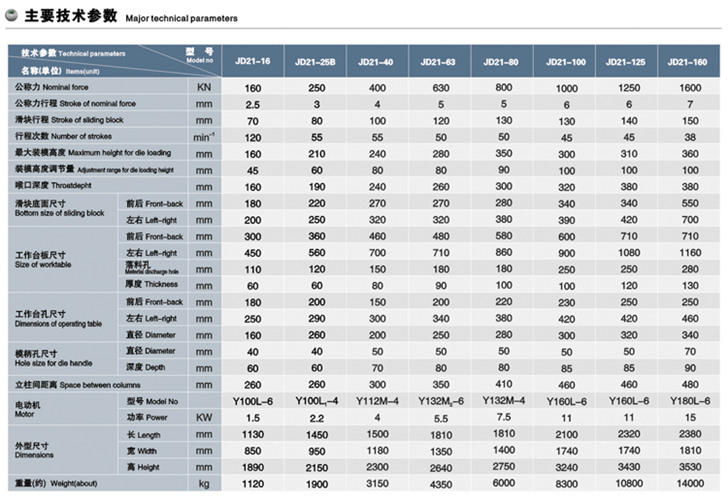Click weight value 1120
Screen dimensions: 728x500
[253, 484]
